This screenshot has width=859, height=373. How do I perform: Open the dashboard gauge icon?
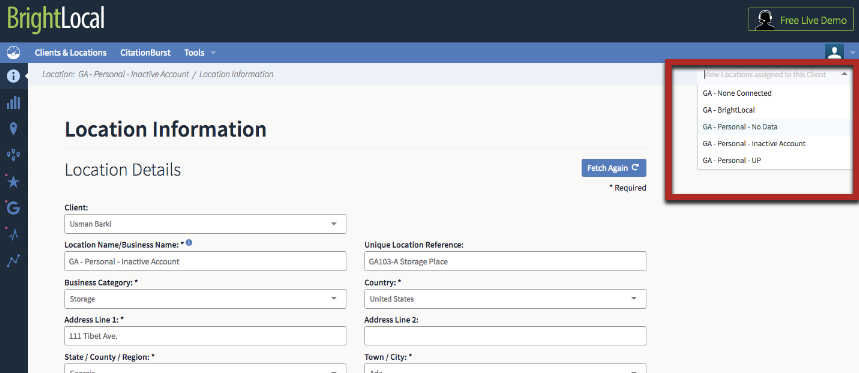click(x=13, y=53)
